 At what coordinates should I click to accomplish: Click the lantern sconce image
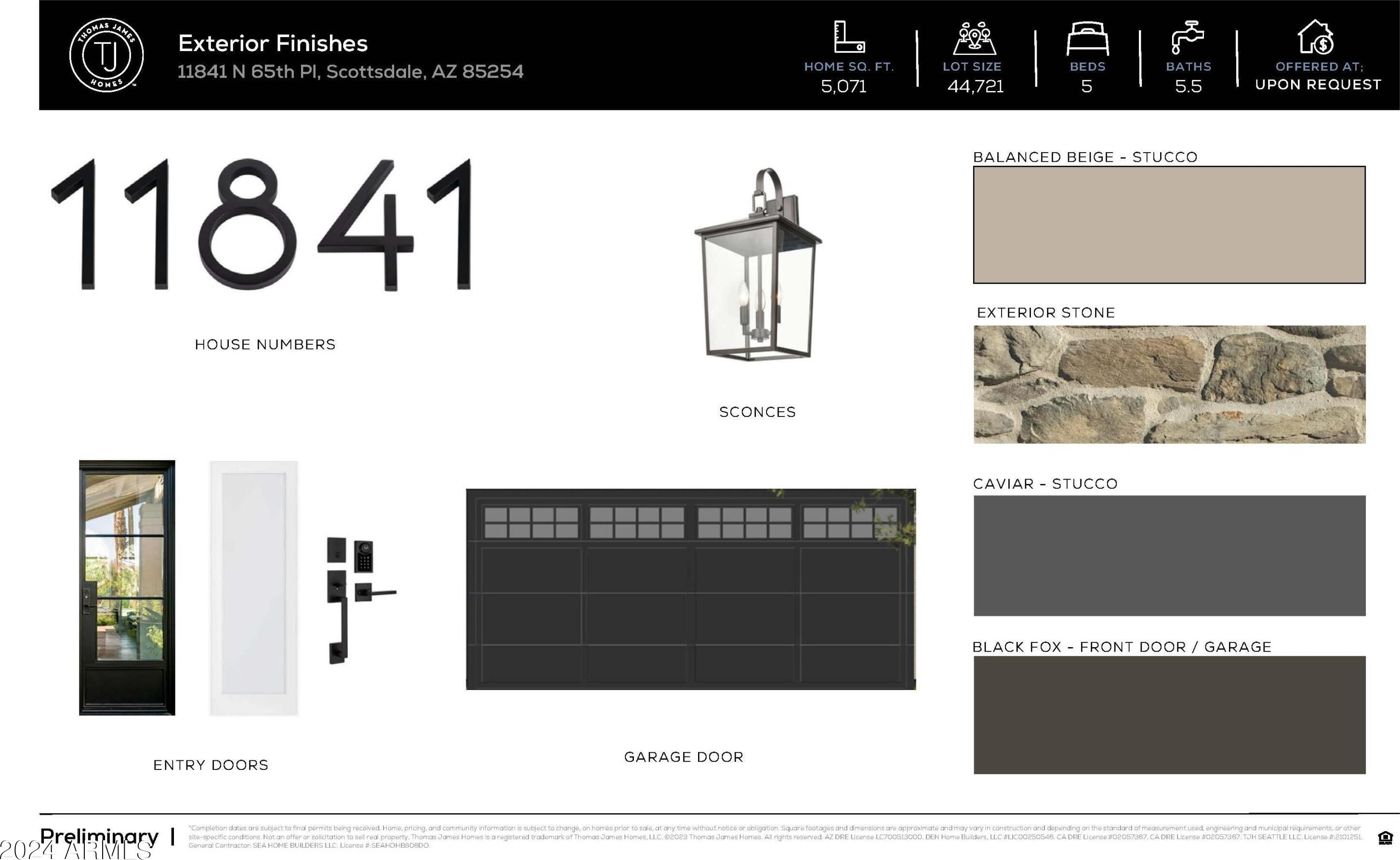tap(758, 264)
